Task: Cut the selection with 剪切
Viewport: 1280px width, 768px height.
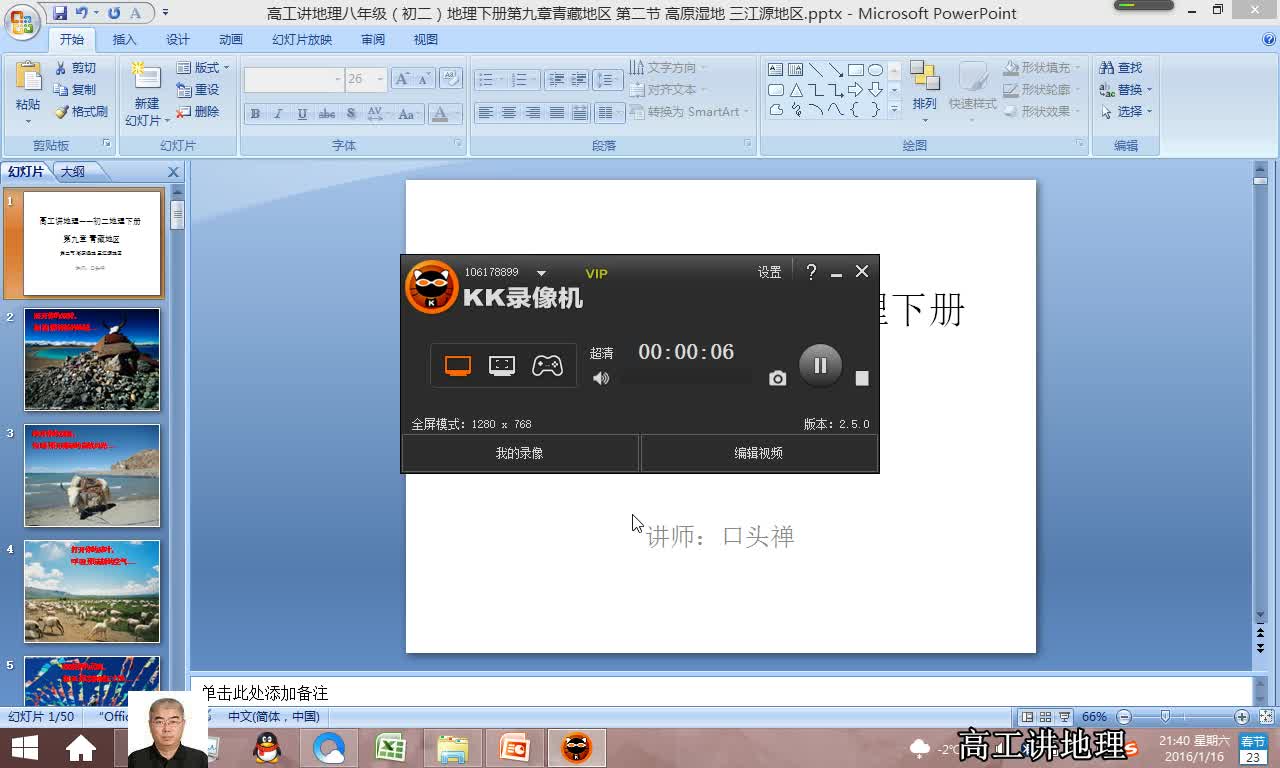Action: click(x=76, y=68)
